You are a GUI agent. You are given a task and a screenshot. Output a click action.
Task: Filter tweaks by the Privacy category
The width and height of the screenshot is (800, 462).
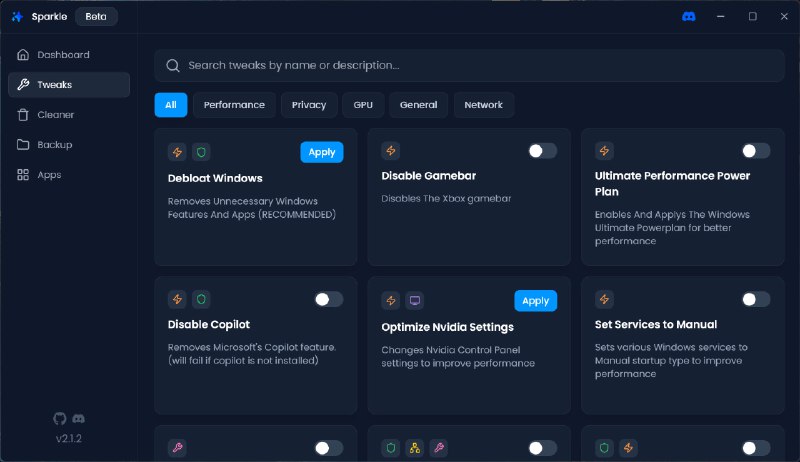point(309,105)
